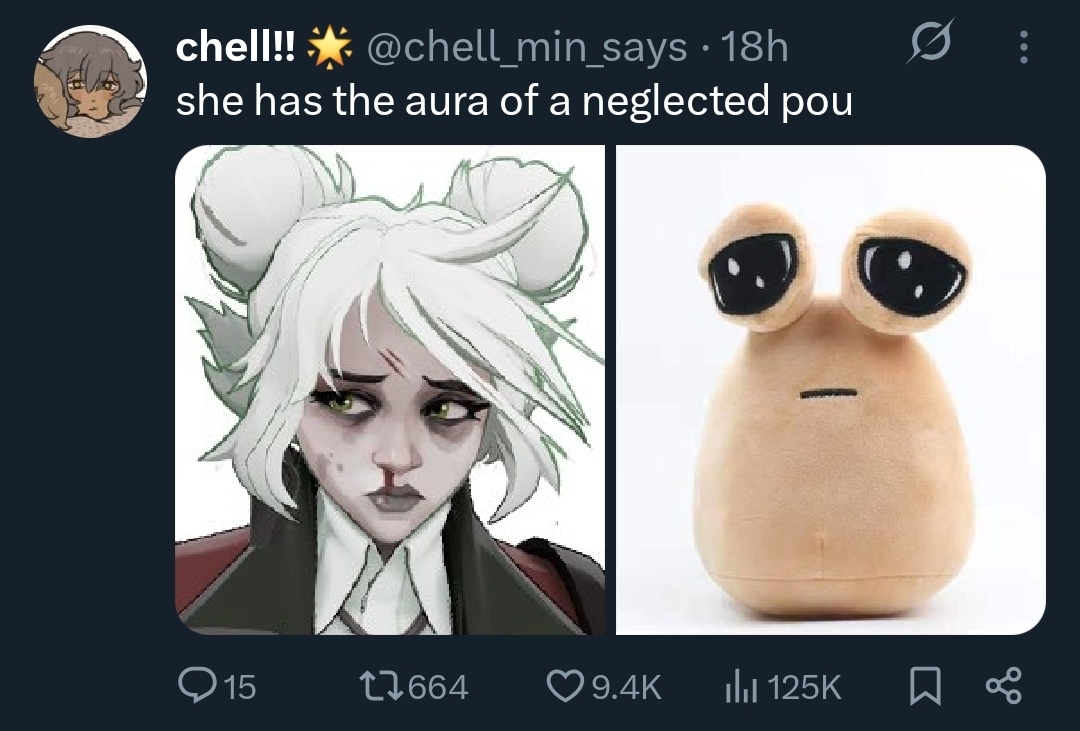Click the 9.4K likes count

click(x=626, y=687)
